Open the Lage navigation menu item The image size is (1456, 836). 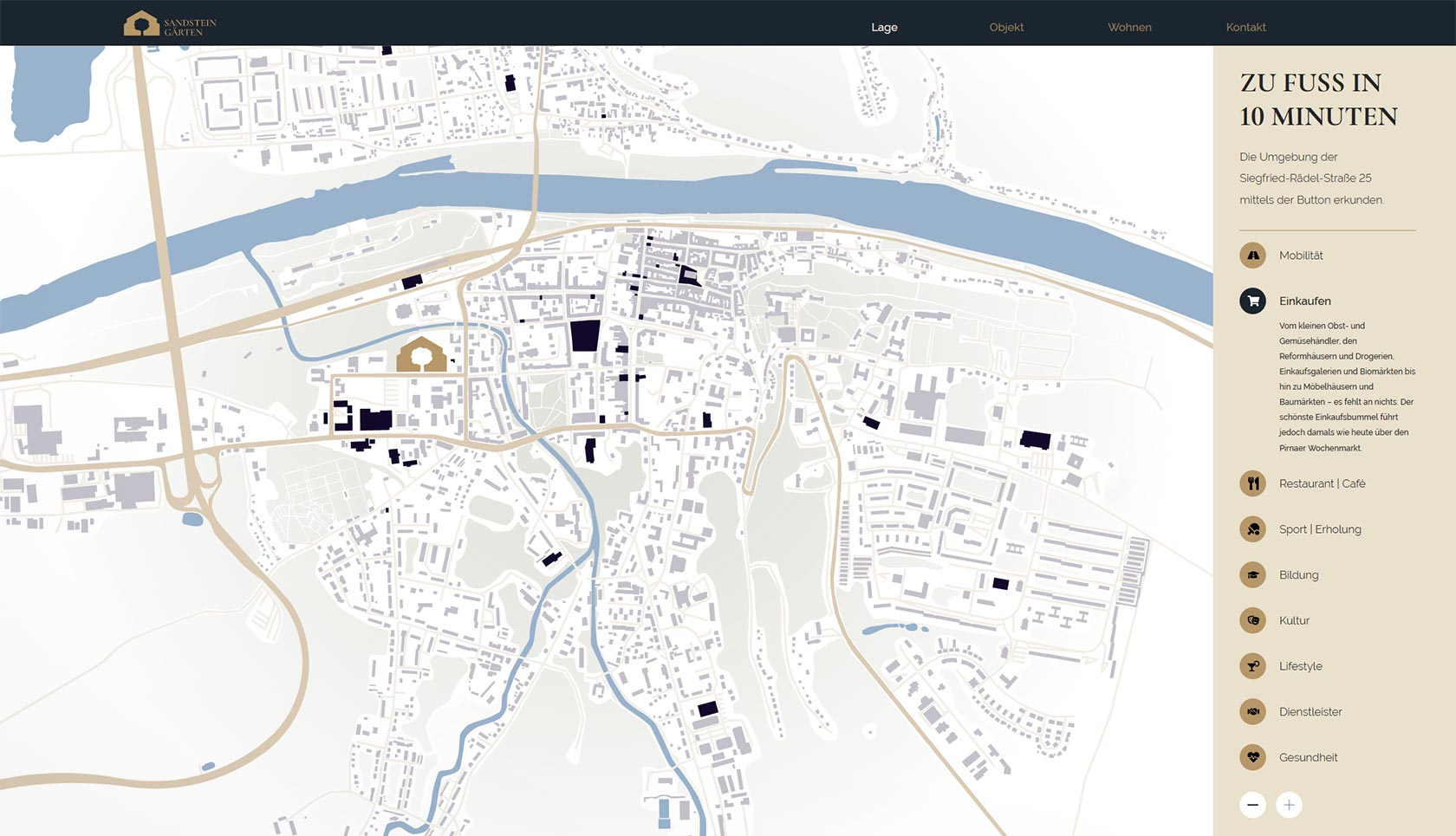(884, 28)
